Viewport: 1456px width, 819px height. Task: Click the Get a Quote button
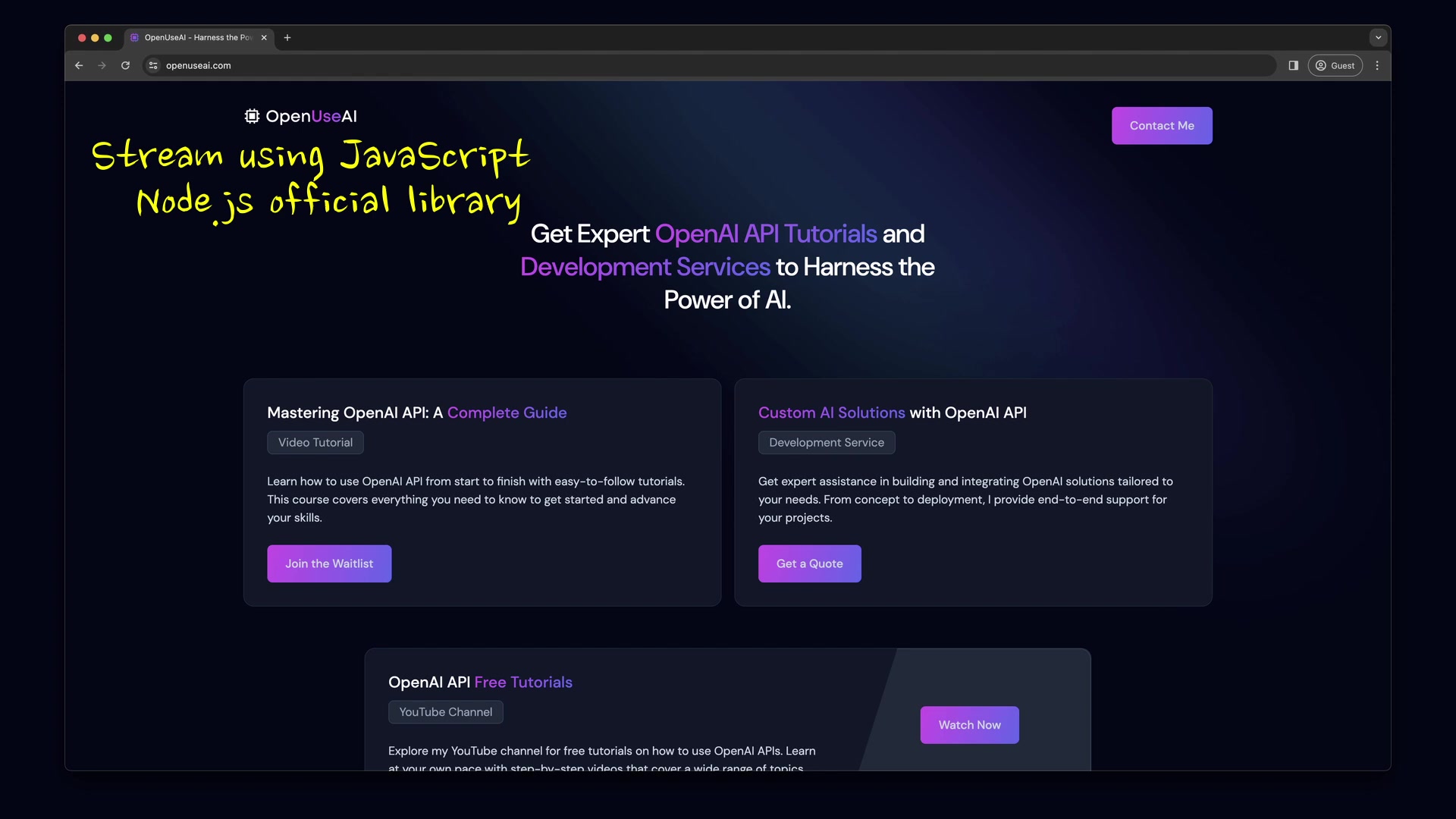[x=809, y=563]
